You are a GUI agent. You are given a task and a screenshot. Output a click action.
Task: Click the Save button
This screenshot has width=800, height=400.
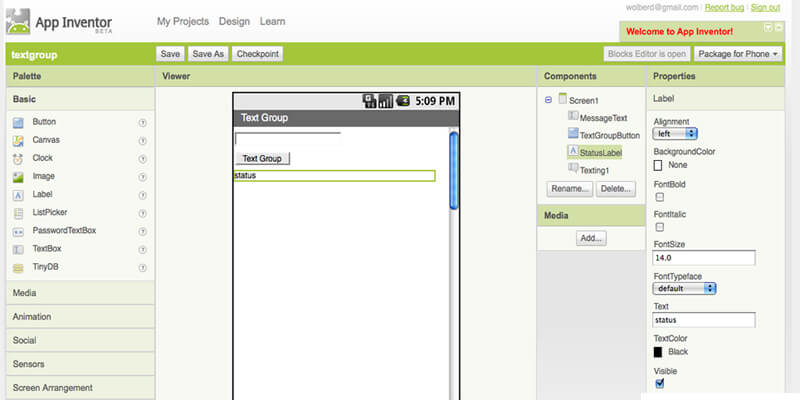[x=170, y=54]
